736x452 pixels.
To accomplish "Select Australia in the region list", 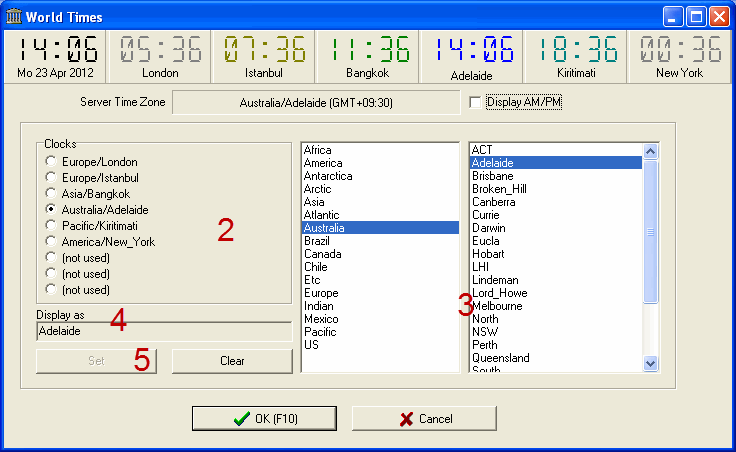I will [380, 228].
